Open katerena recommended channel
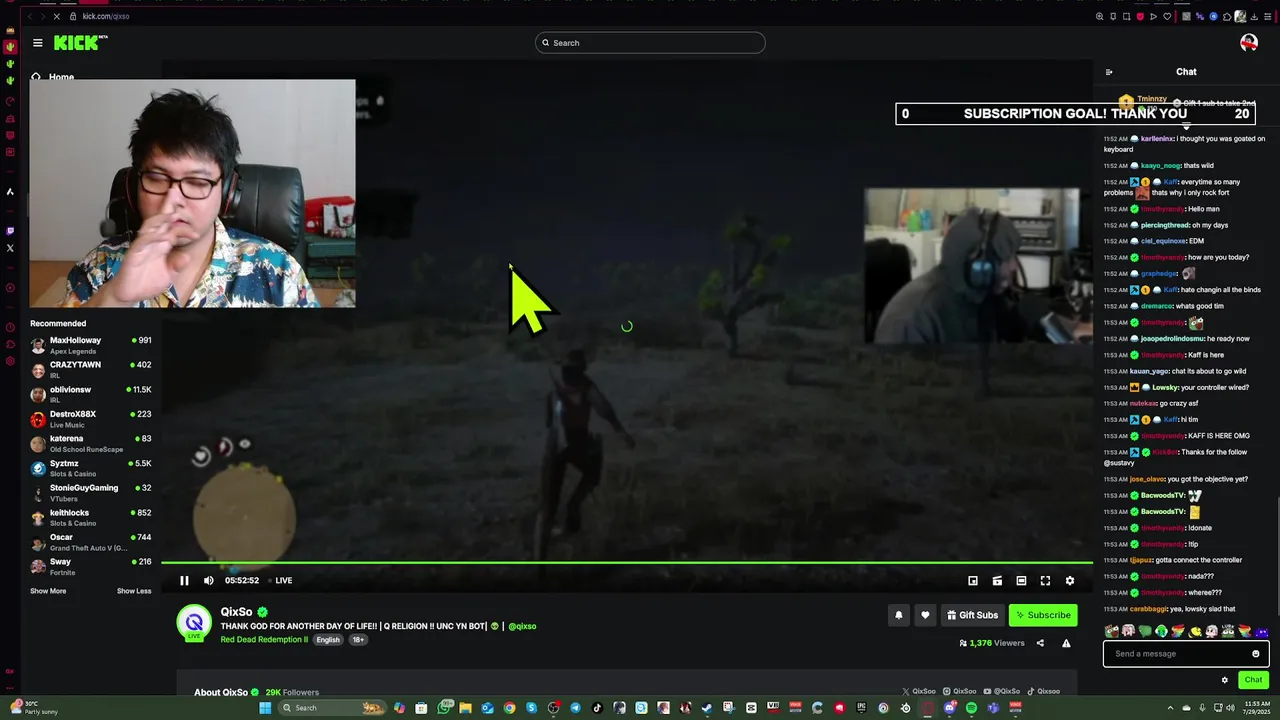Screen dimensions: 1280x720 [x=91, y=443]
